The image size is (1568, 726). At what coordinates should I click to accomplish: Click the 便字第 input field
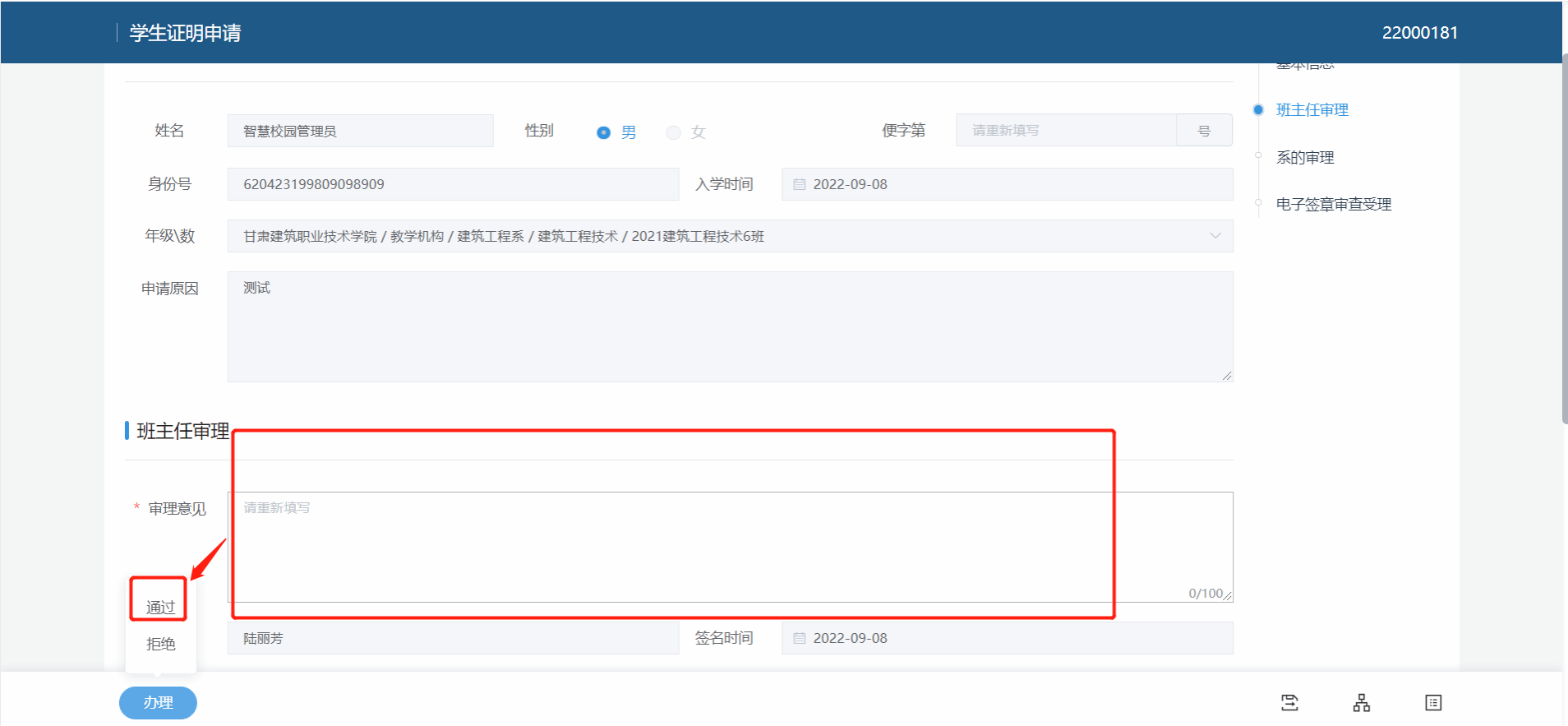coord(1065,130)
